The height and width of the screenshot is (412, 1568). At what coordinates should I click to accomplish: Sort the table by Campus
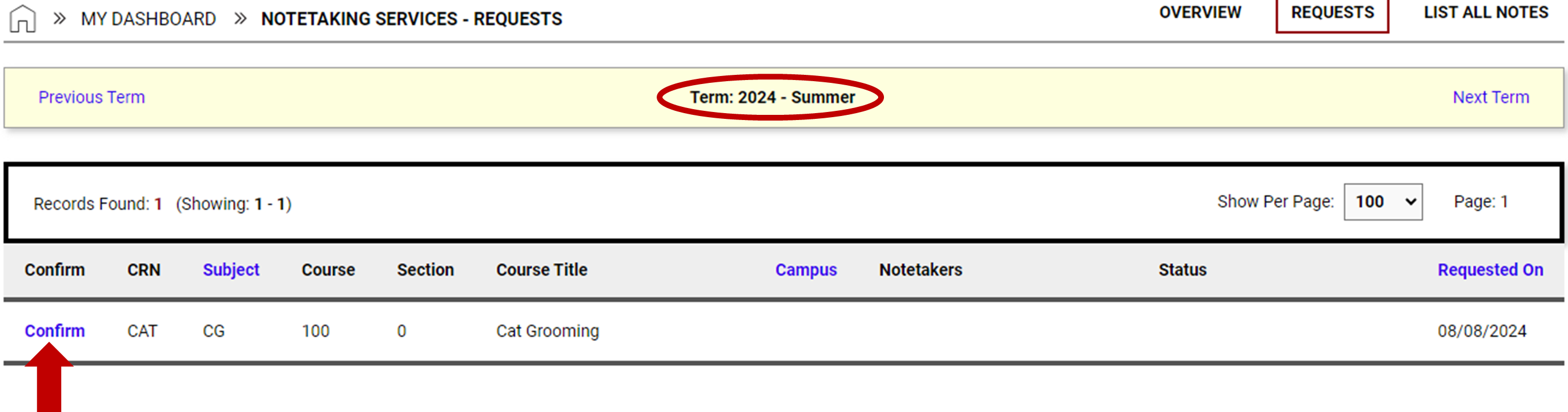point(806,270)
